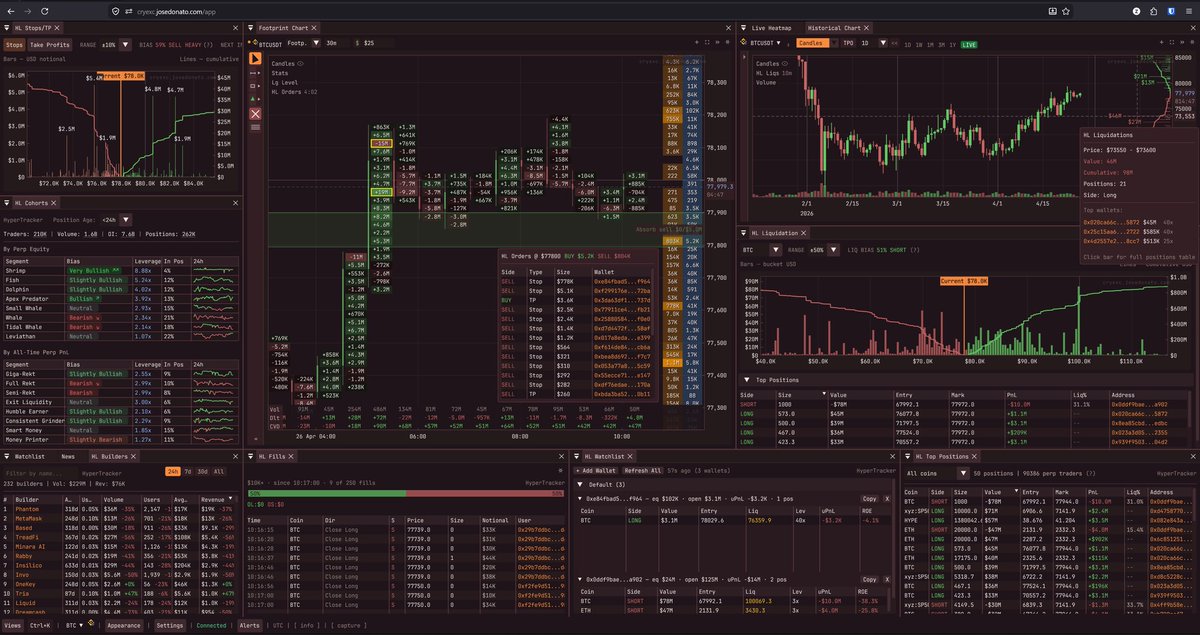Open the Watchlist tab
Image resolution: width=1200 pixels, height=635 pixels.
[x=30, y=456]
